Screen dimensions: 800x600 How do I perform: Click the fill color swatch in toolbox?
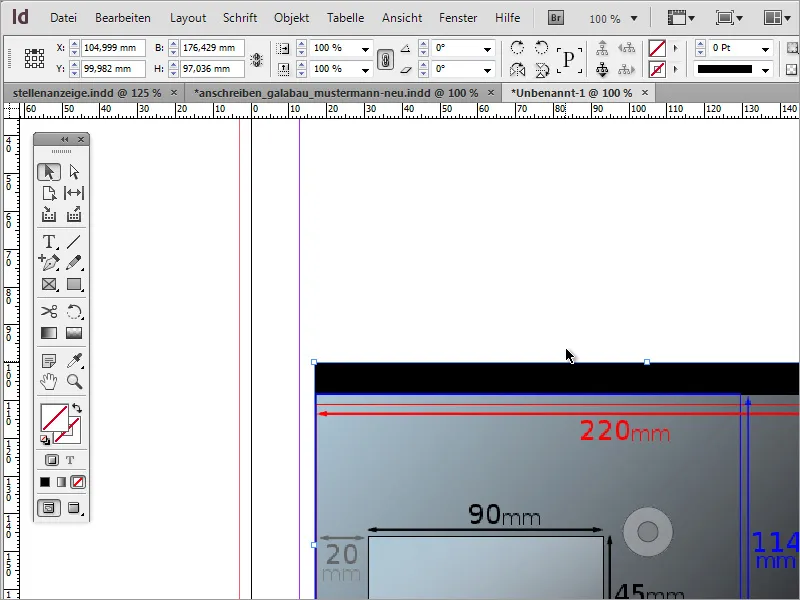point(55,418)
